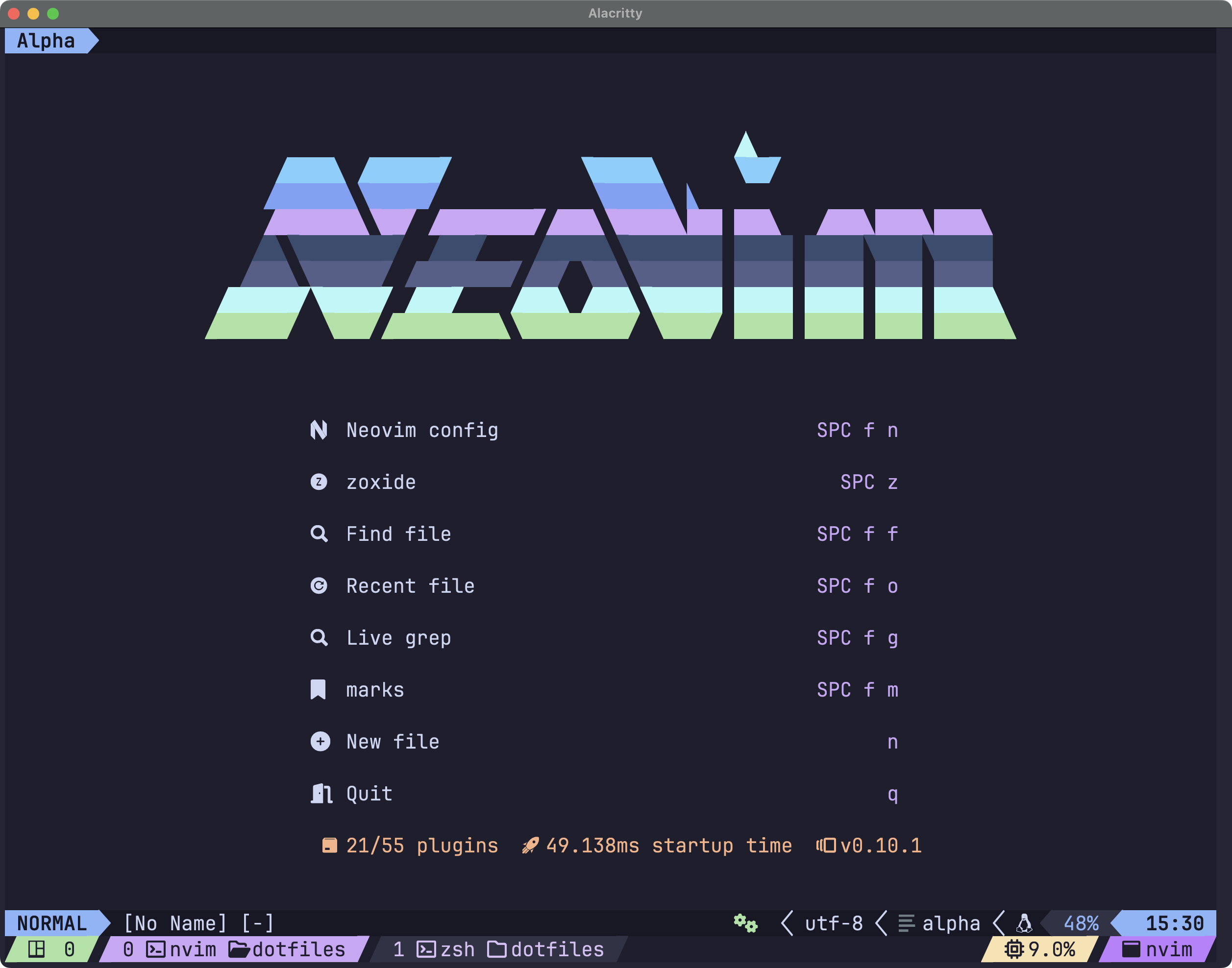
Task: Click the filetype lines icon before alpha
Action: tap(907, 923)
